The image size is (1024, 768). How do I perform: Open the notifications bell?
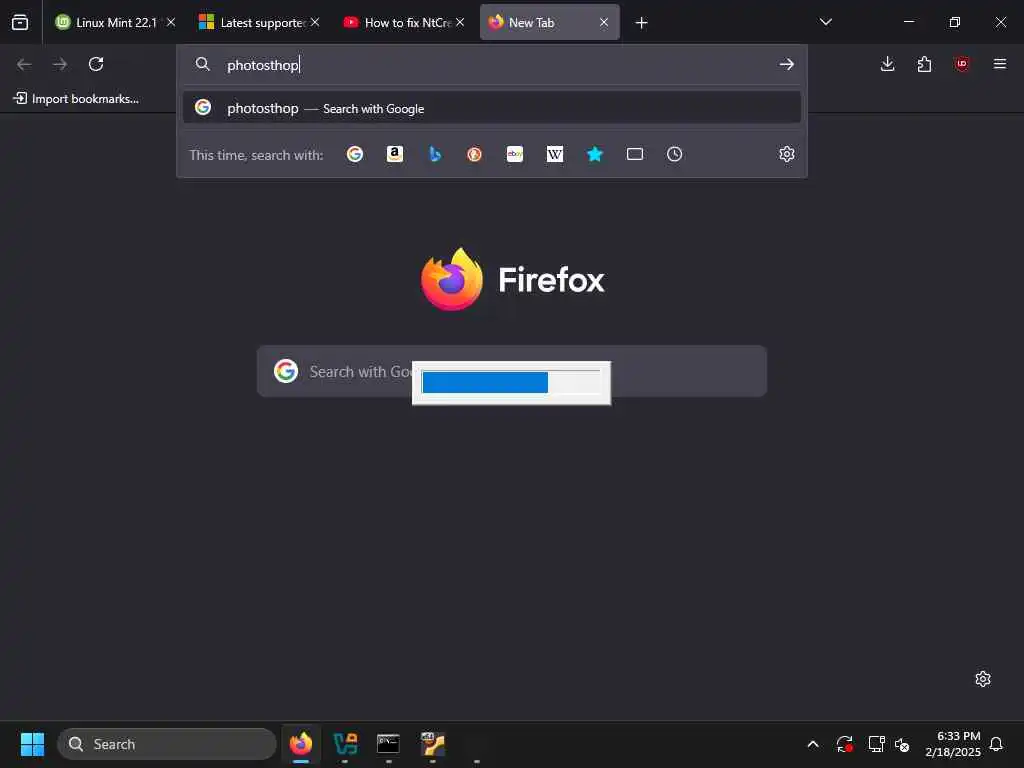[x=996, y=744]
